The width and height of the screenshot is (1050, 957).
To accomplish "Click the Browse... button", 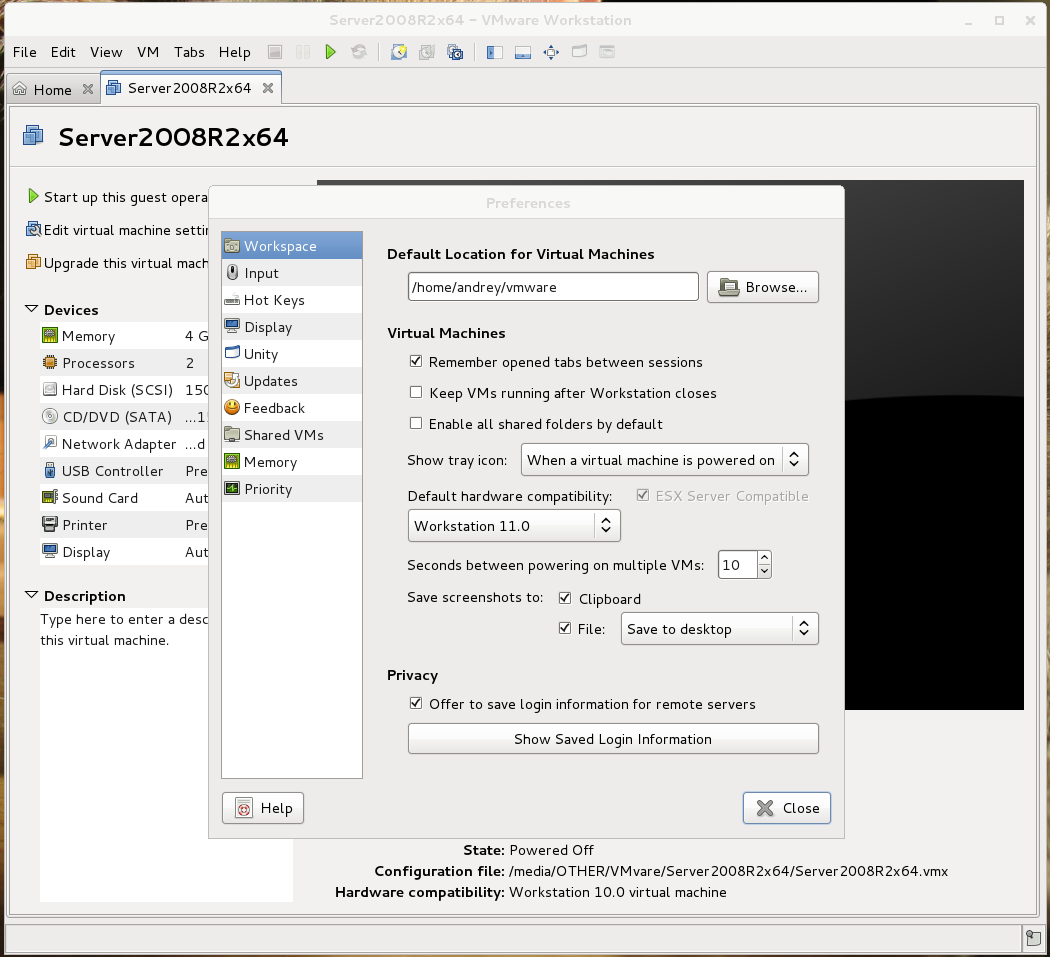I will [763, 287].
